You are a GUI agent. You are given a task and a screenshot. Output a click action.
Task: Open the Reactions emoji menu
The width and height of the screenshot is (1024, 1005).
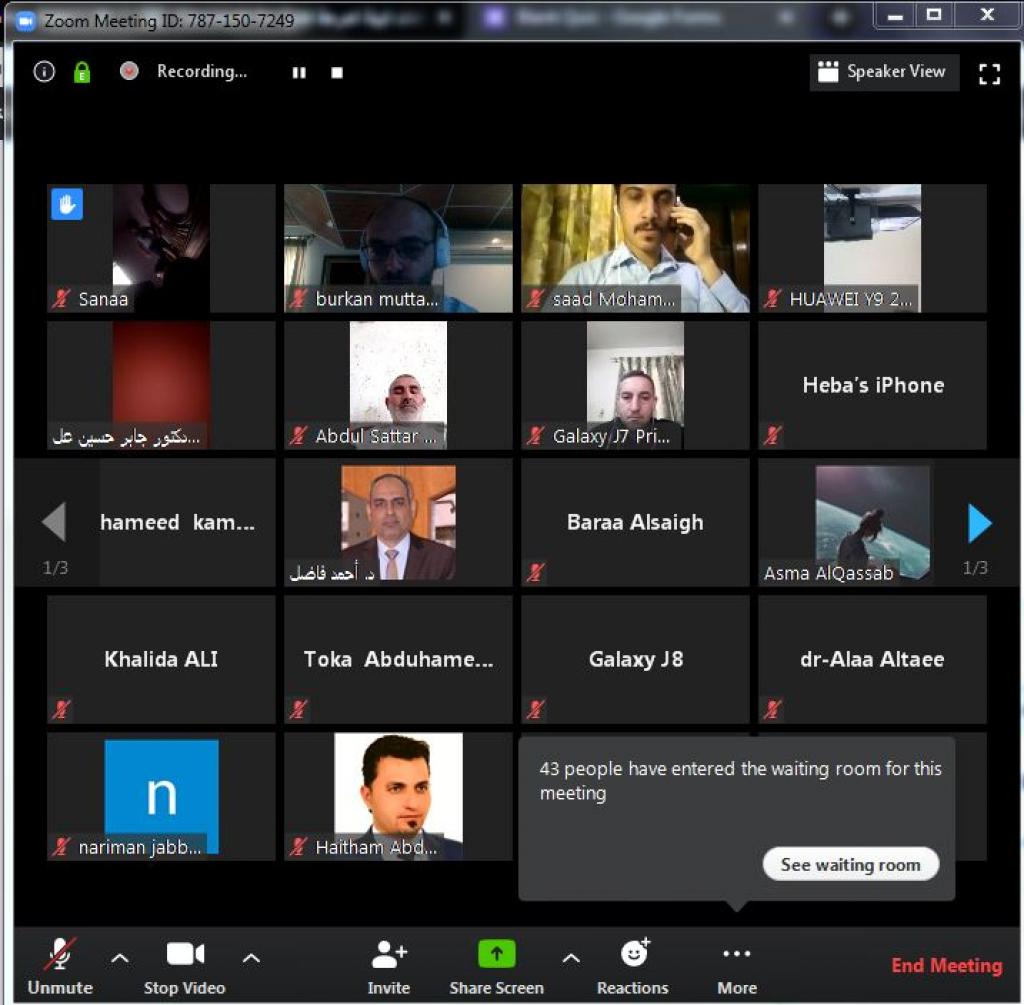(634, 955)
